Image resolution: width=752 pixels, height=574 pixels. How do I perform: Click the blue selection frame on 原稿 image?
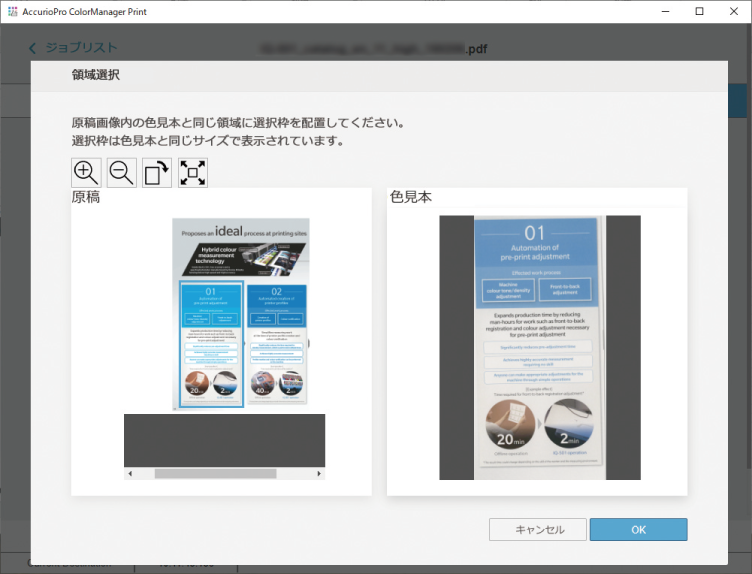(210, 343)
